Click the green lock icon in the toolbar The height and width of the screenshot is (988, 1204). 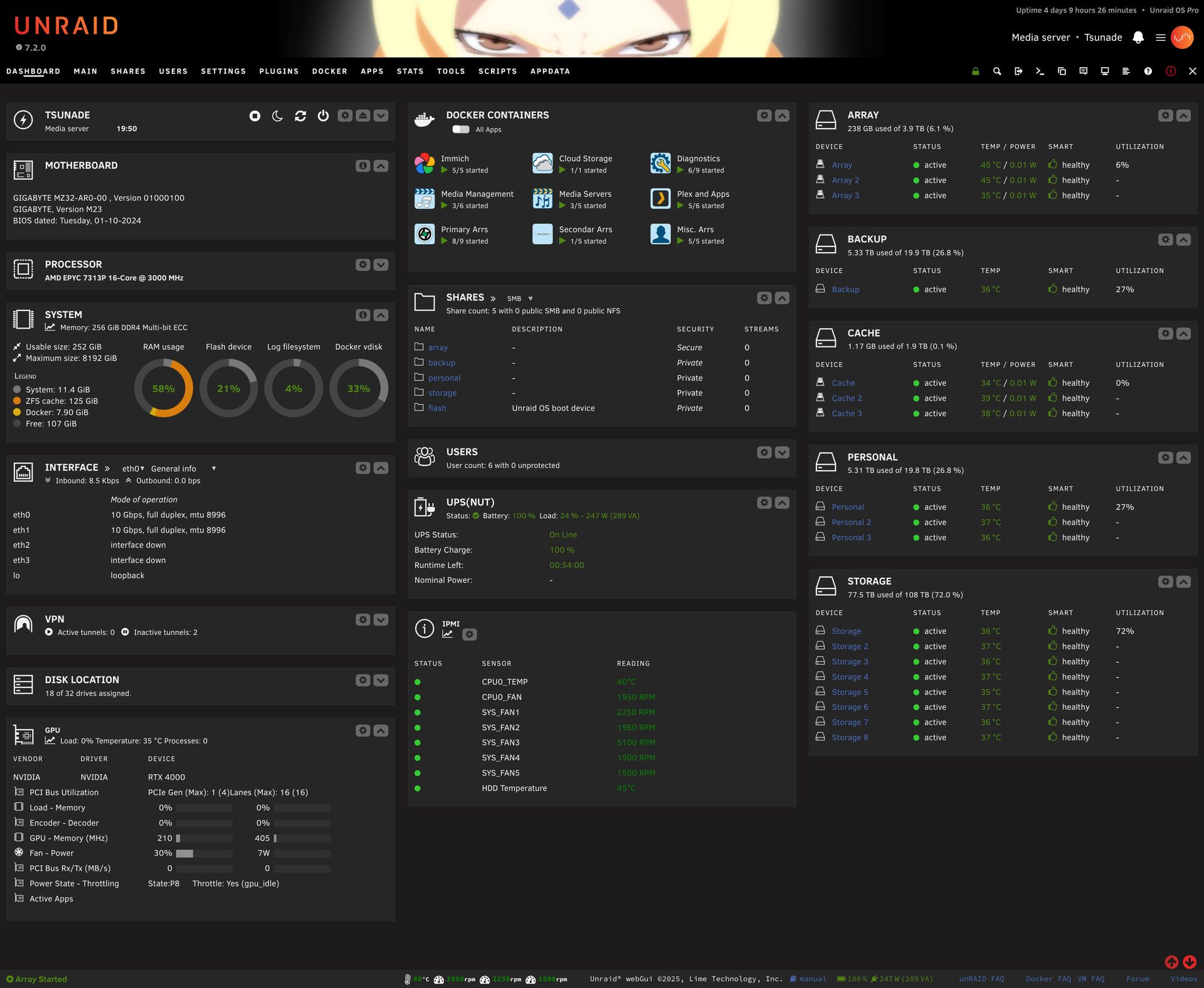(975, 72)
